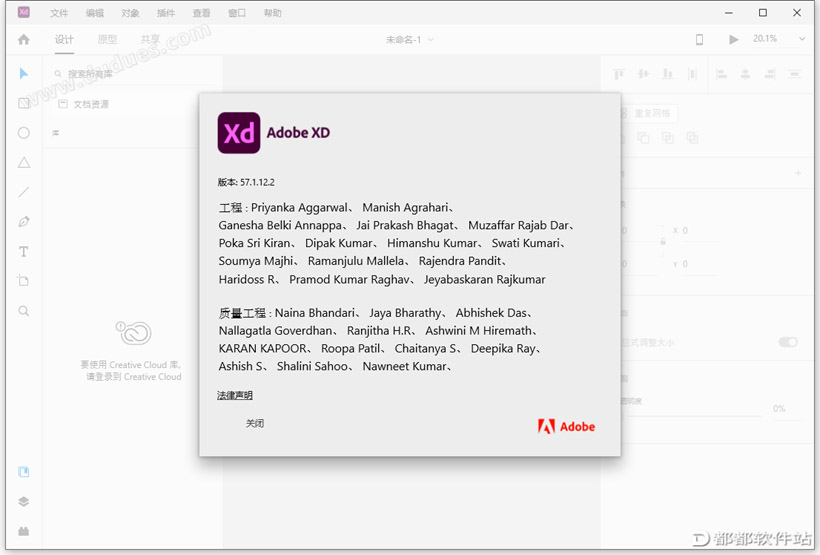Pick the Line tool

click(x=24, y=192)
